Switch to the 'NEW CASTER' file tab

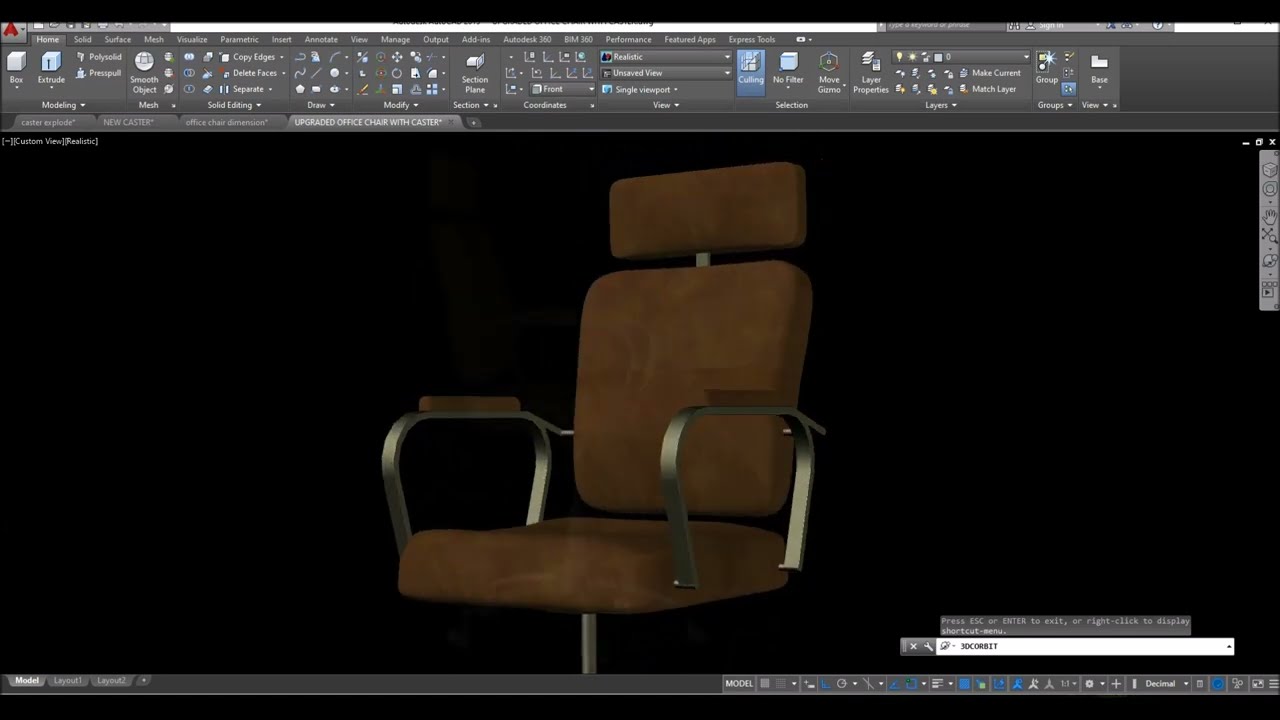[128, 122]
